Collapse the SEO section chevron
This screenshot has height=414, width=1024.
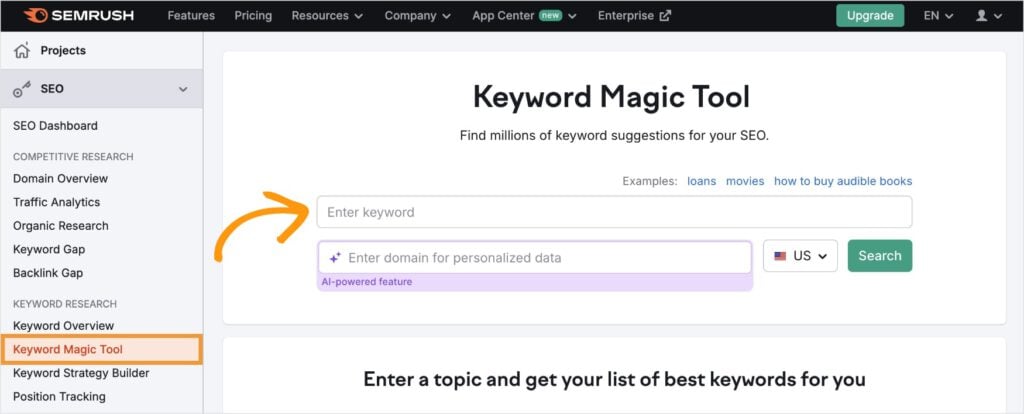click(x=183, y=89)
